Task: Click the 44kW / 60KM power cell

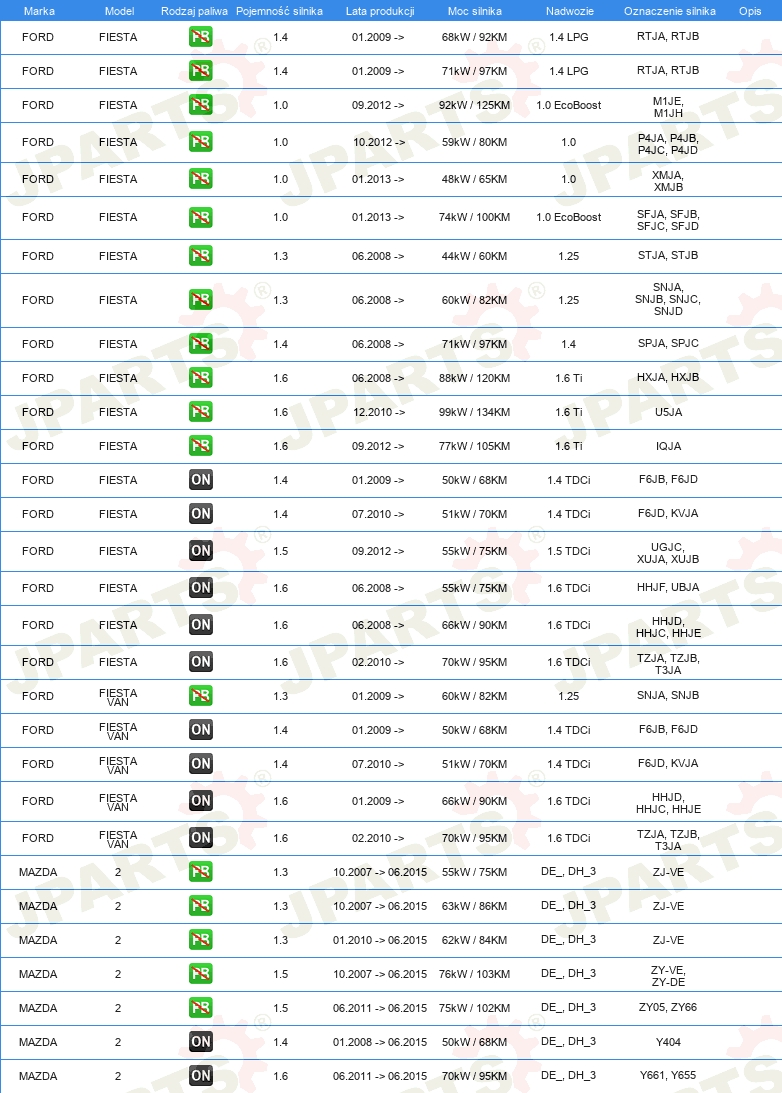Action: point(475,256)
